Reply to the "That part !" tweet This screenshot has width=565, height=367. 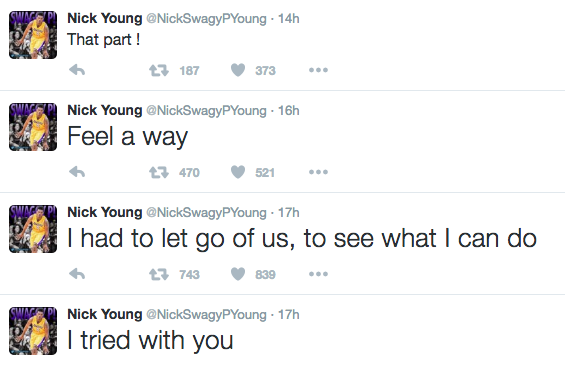tap(77, 70)
